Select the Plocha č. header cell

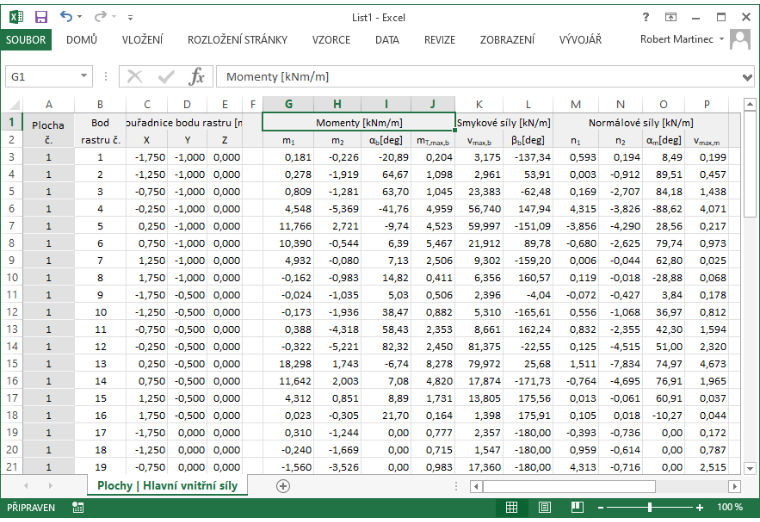(48, 131)
